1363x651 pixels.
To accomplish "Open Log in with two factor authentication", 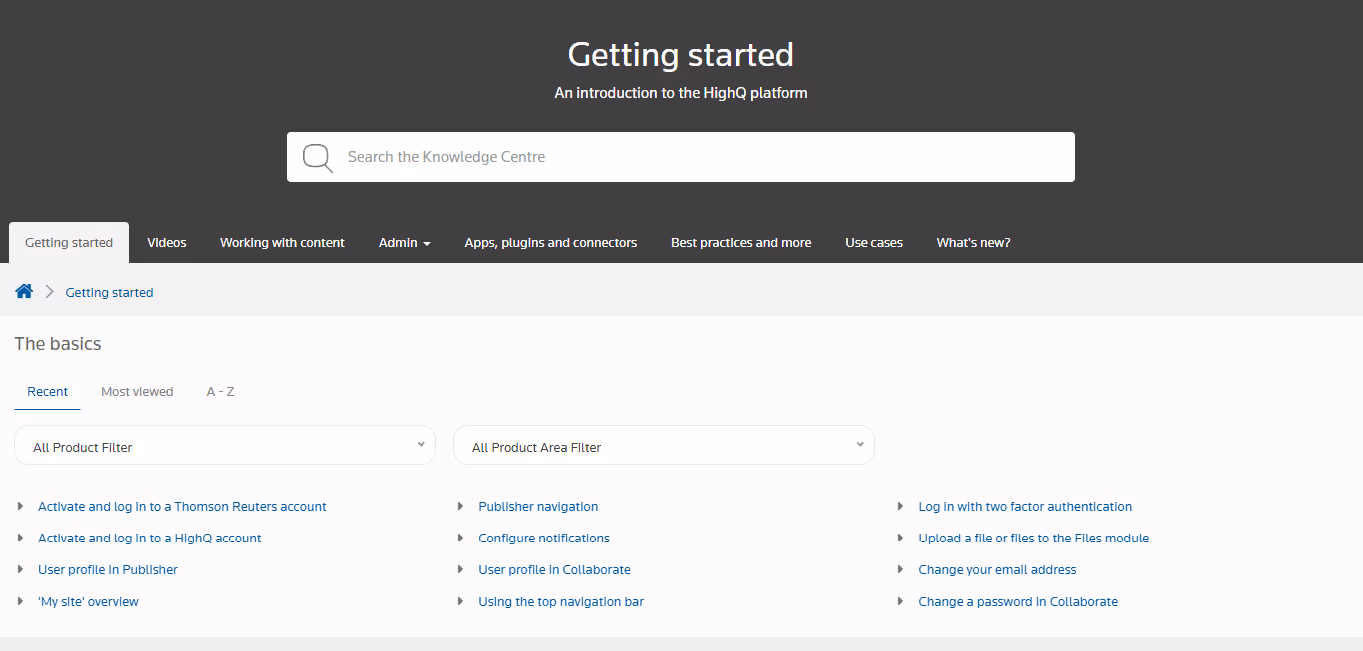I will pos(1025,507).
